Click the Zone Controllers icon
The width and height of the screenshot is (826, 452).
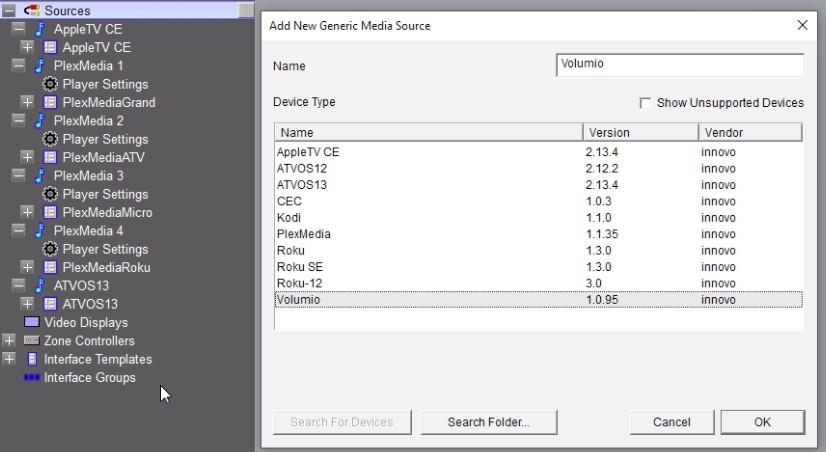pyautogui.click(x=32, y=340)
